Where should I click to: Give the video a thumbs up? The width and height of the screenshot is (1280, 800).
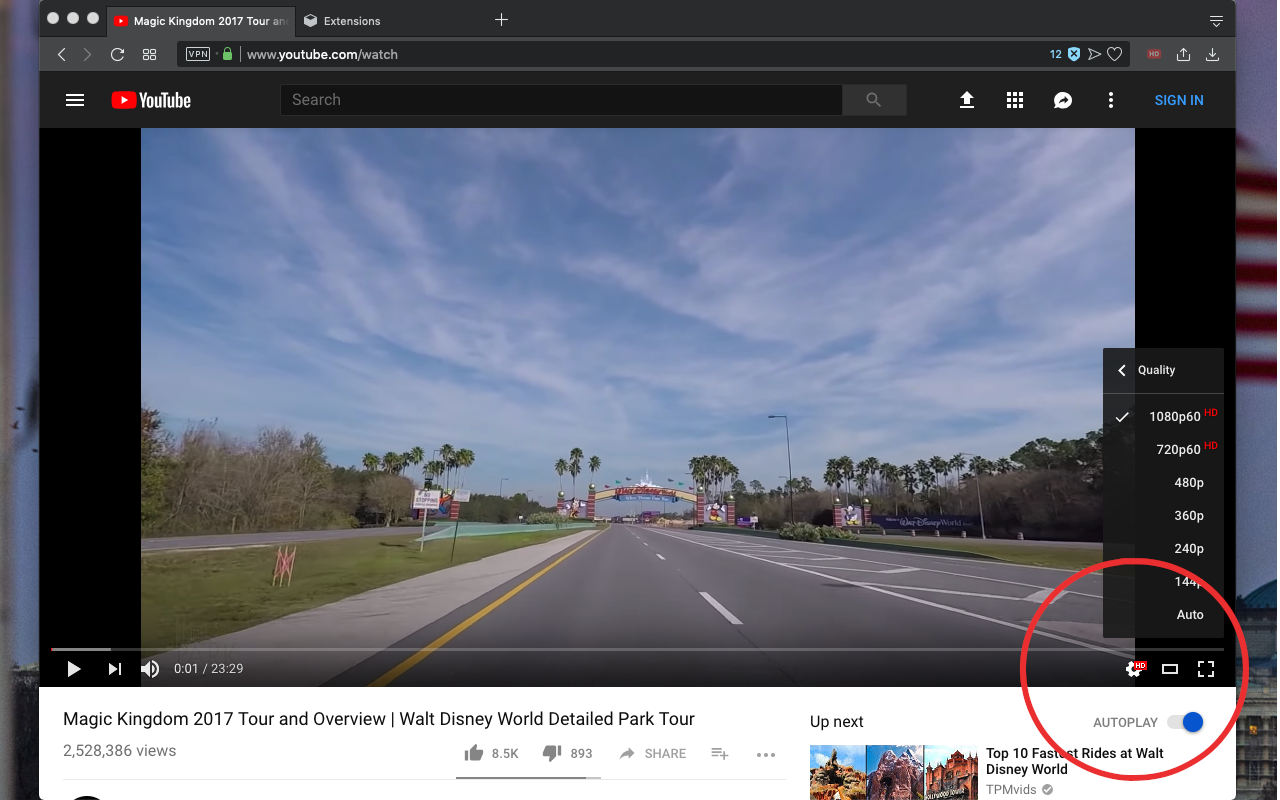pyautogui.click(x=475, y=753)
